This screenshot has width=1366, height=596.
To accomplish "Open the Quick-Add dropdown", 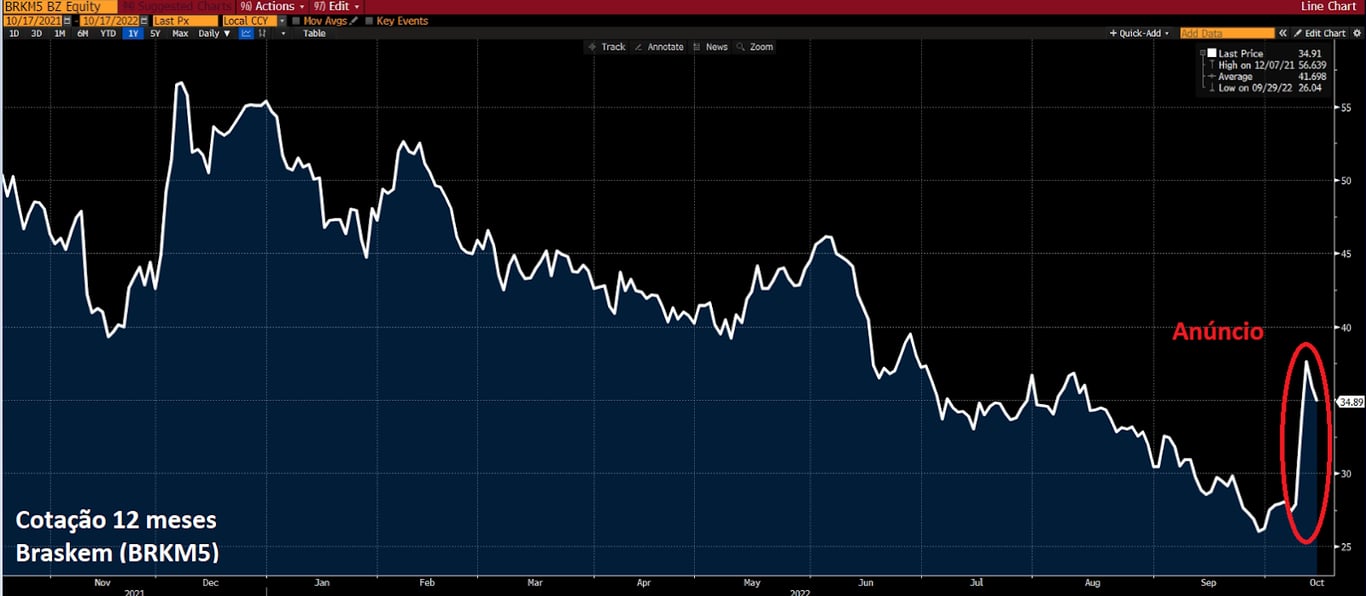I will [1140, 33].
